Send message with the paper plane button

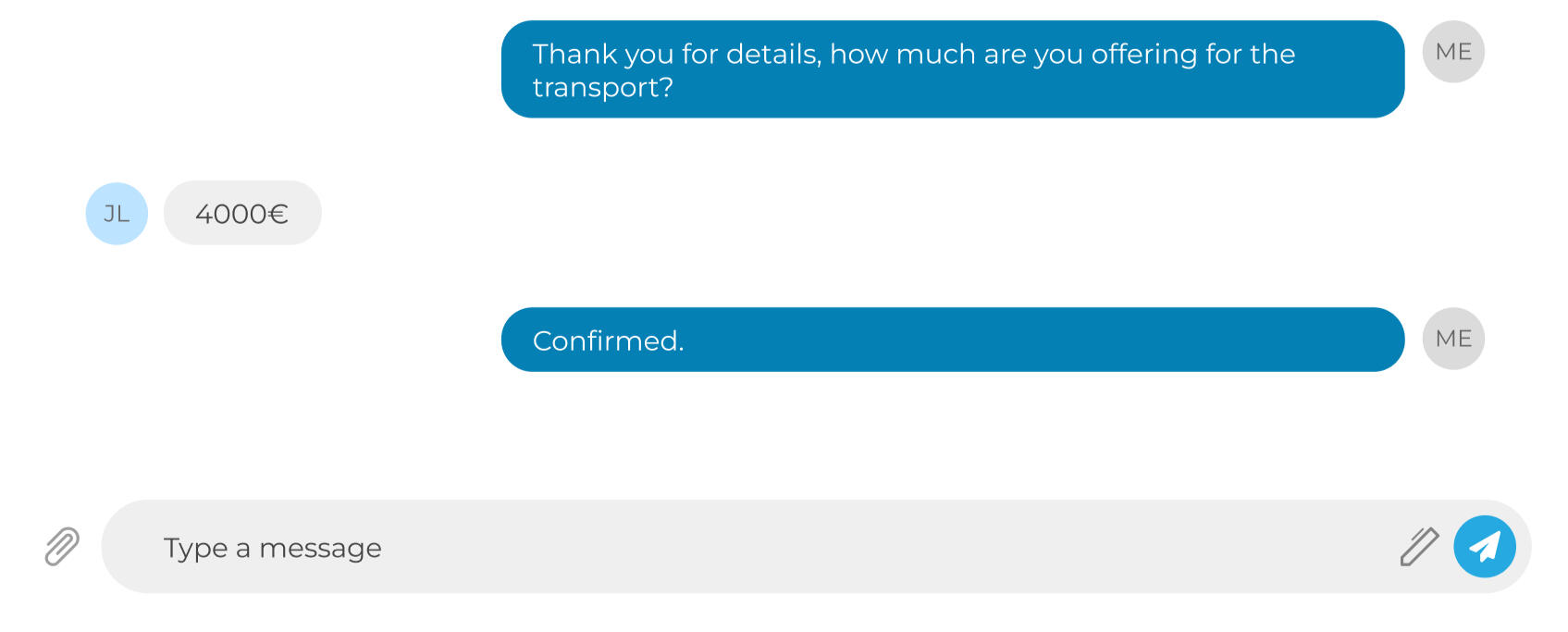click(x=1484, y=547)
